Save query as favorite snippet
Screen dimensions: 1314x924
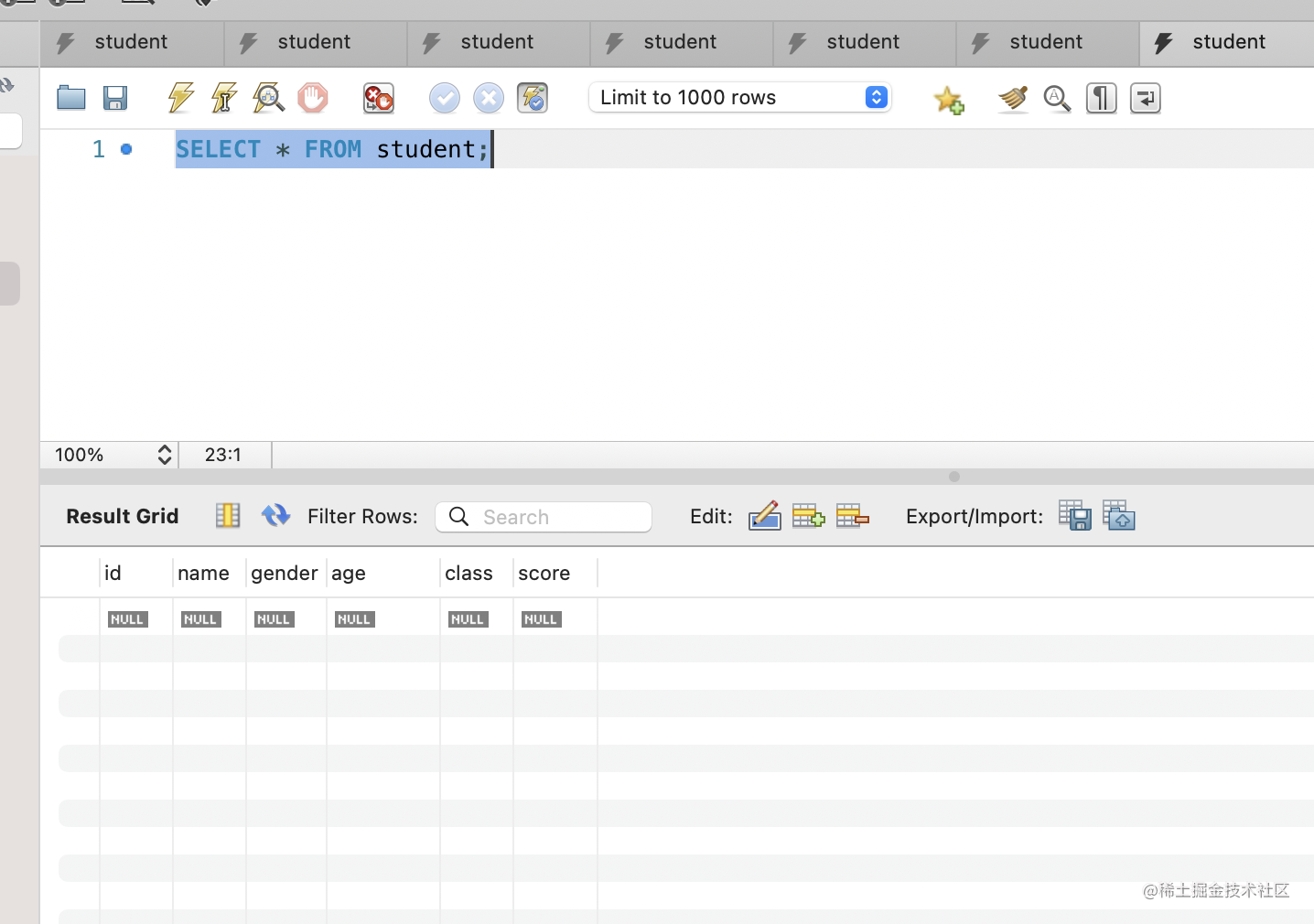949,99
